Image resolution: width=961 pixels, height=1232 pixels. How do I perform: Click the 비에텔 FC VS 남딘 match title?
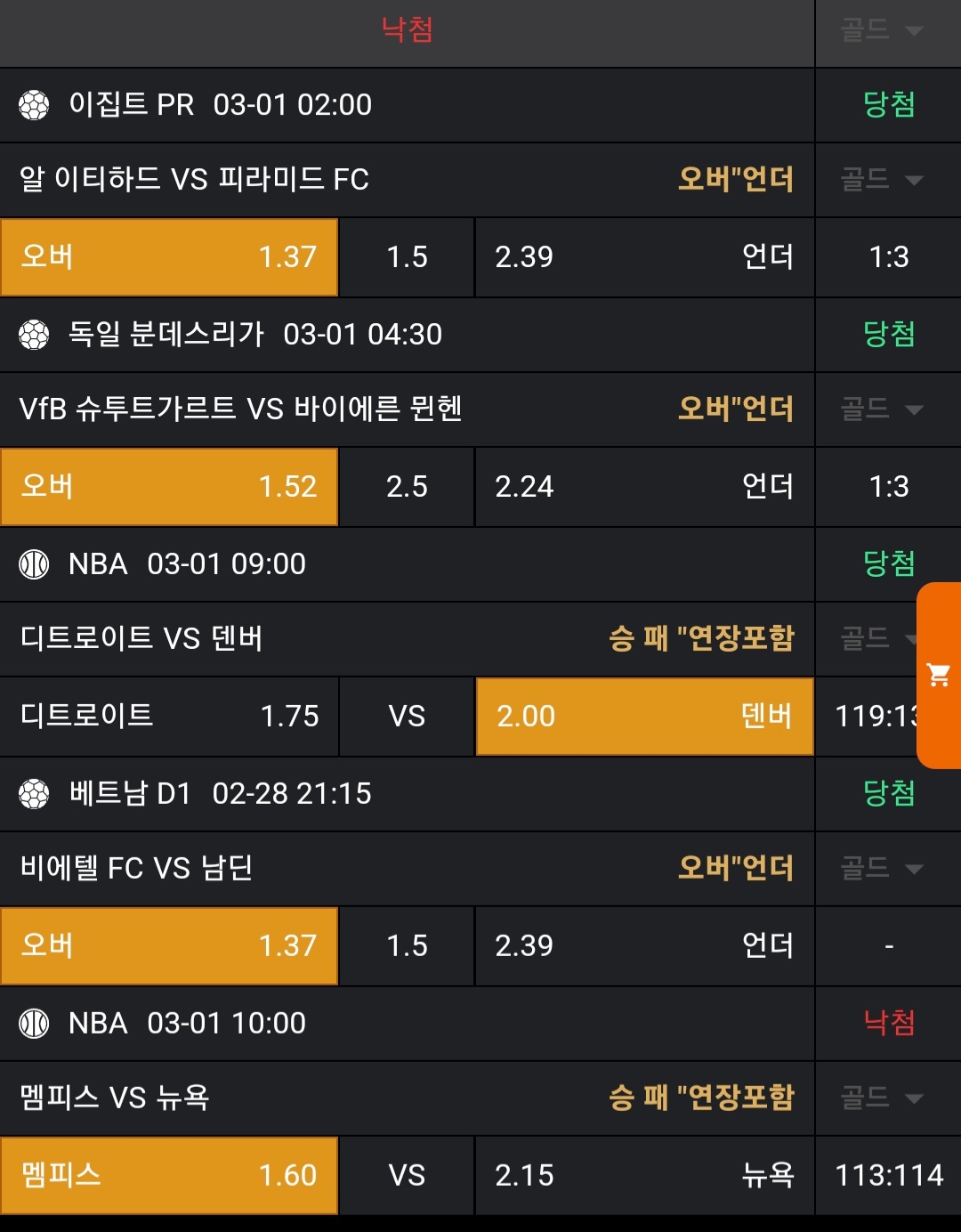[x=136, y=868]
